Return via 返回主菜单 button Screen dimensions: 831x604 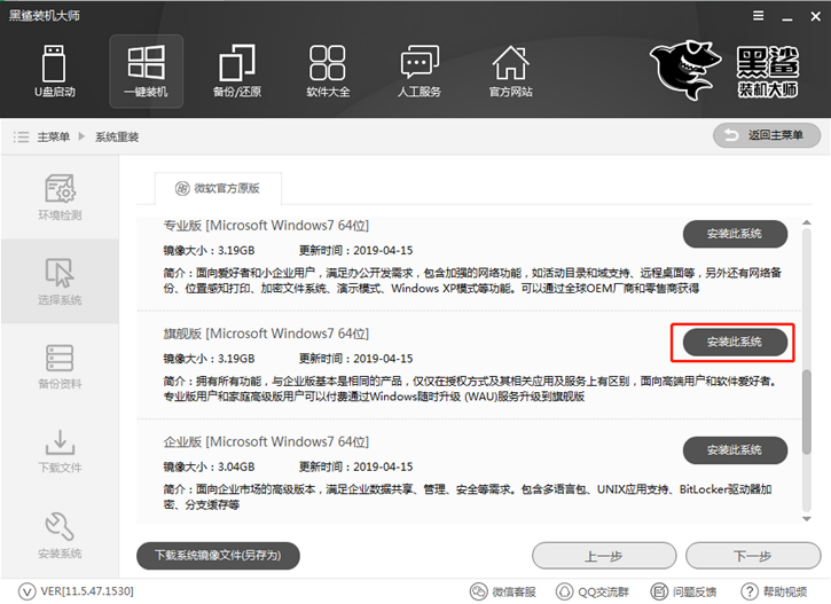(766, 135)
